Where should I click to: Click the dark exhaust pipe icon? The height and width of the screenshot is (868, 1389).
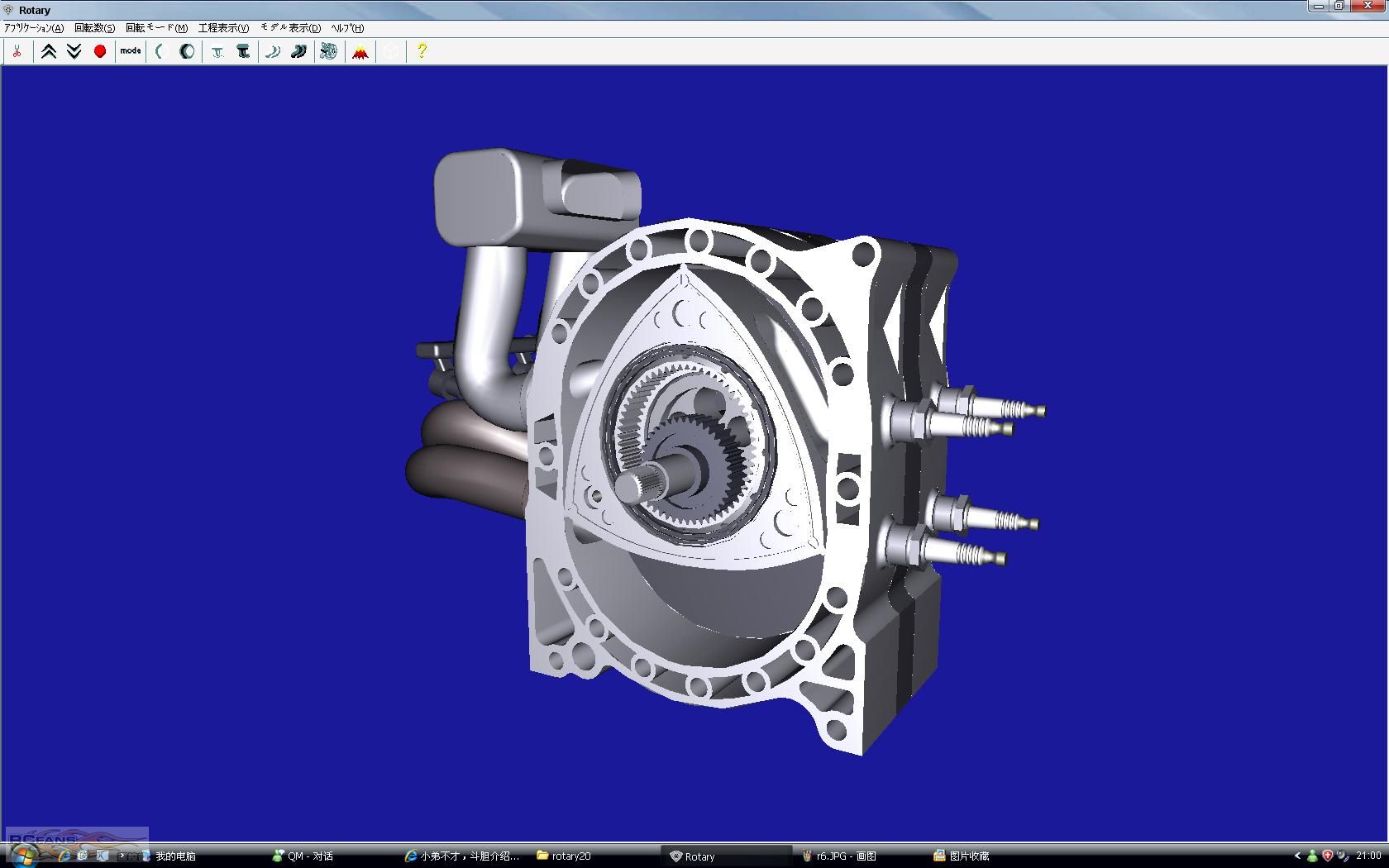click(298, 51)
